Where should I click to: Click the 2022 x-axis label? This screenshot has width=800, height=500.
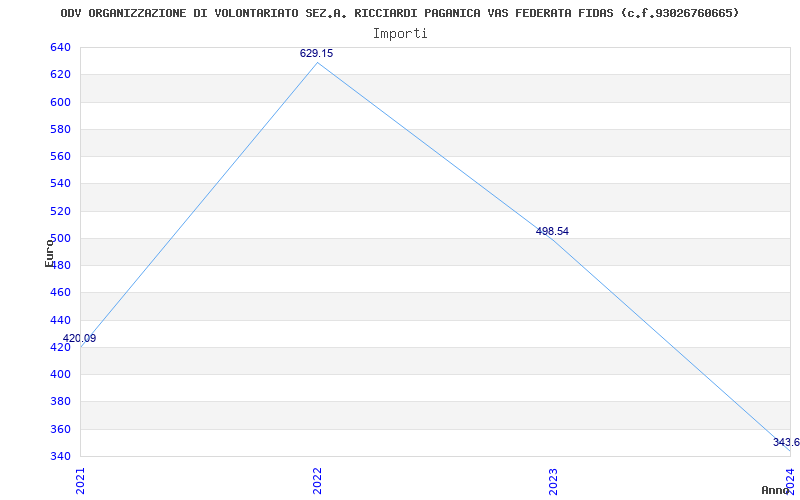317,481
